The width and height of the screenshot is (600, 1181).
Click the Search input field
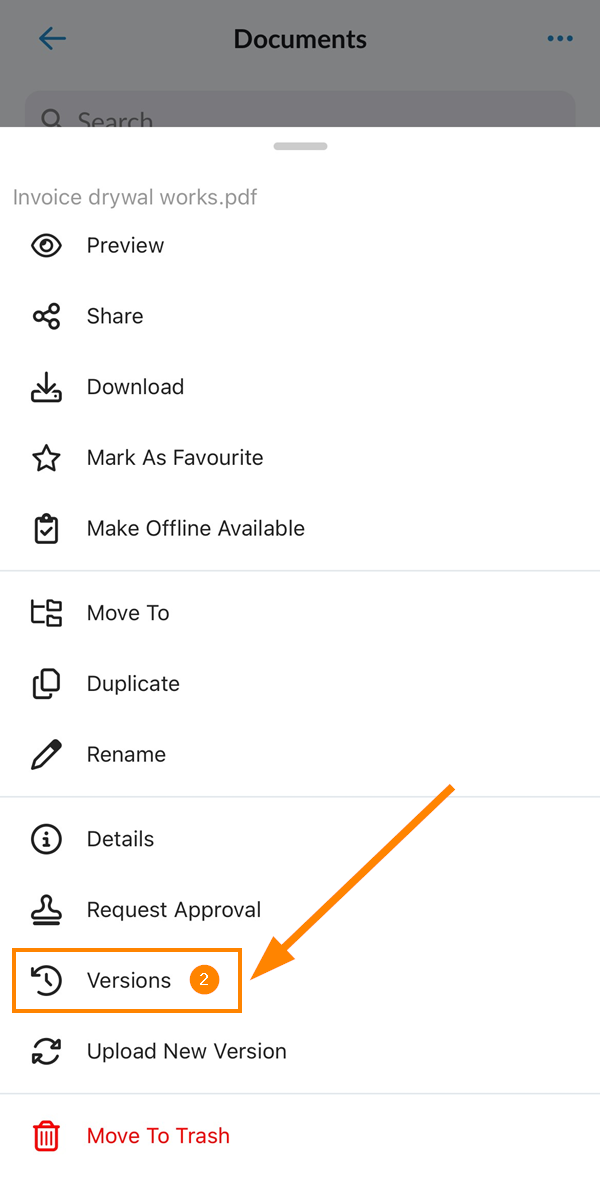pos(300,110)
